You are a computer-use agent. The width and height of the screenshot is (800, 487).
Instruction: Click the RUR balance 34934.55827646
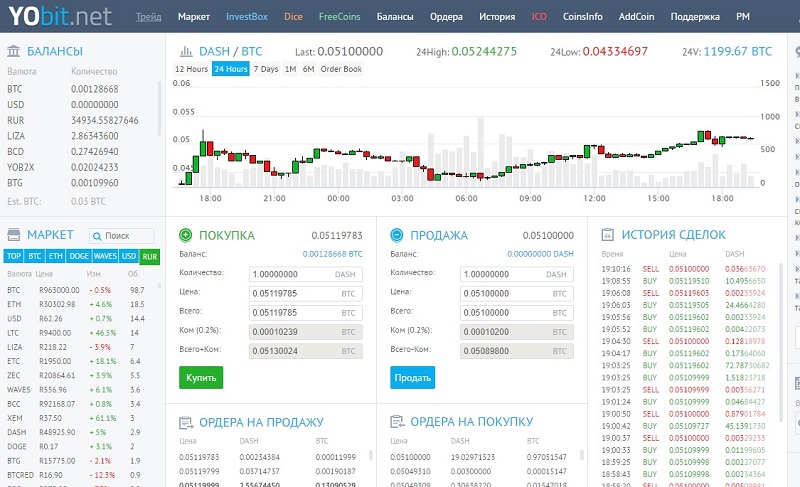[x=105, y=120]
